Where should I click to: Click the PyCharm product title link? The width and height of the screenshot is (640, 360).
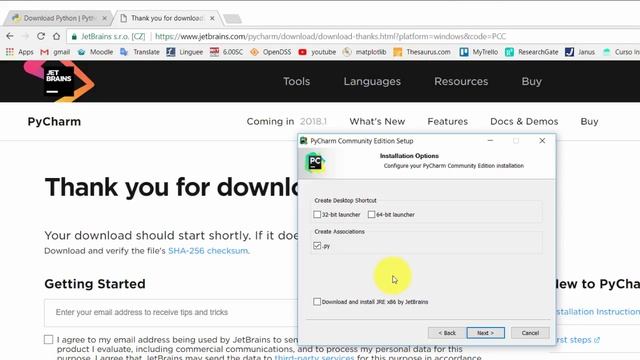coord(54,122)
